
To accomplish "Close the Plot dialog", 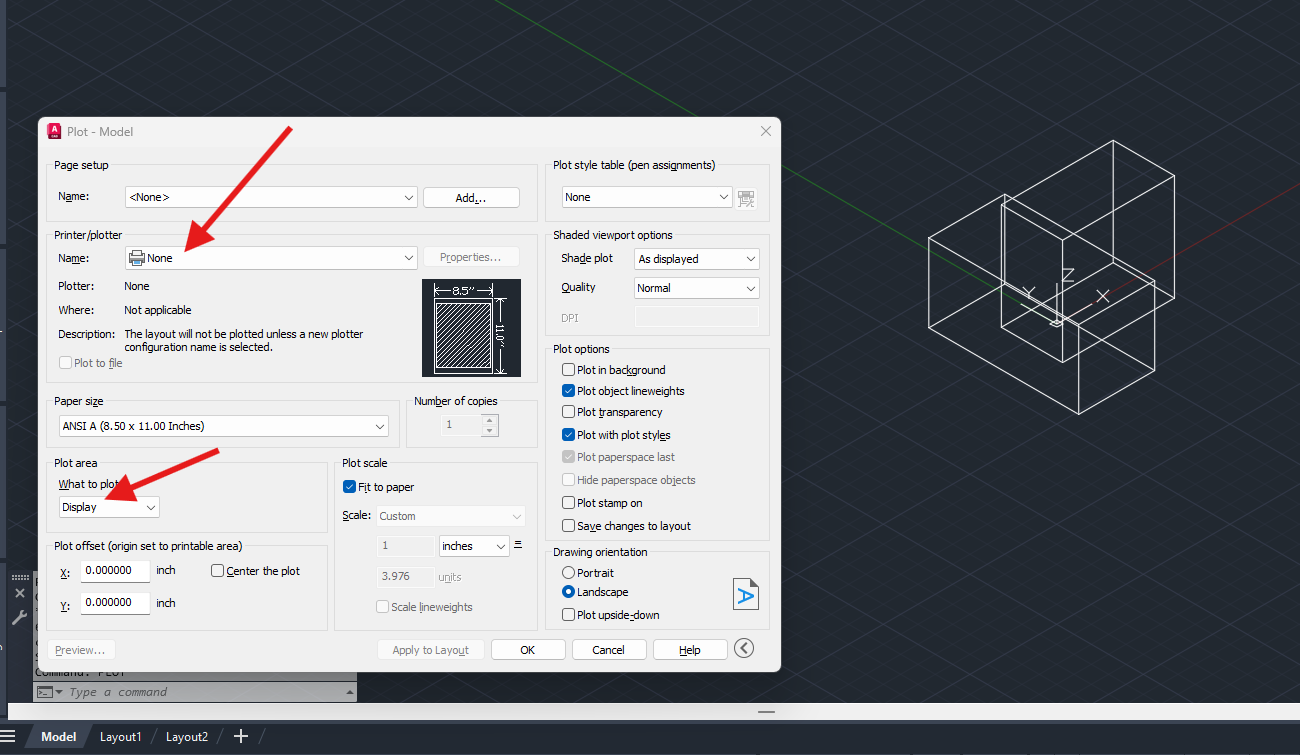I will click(766, 131).
